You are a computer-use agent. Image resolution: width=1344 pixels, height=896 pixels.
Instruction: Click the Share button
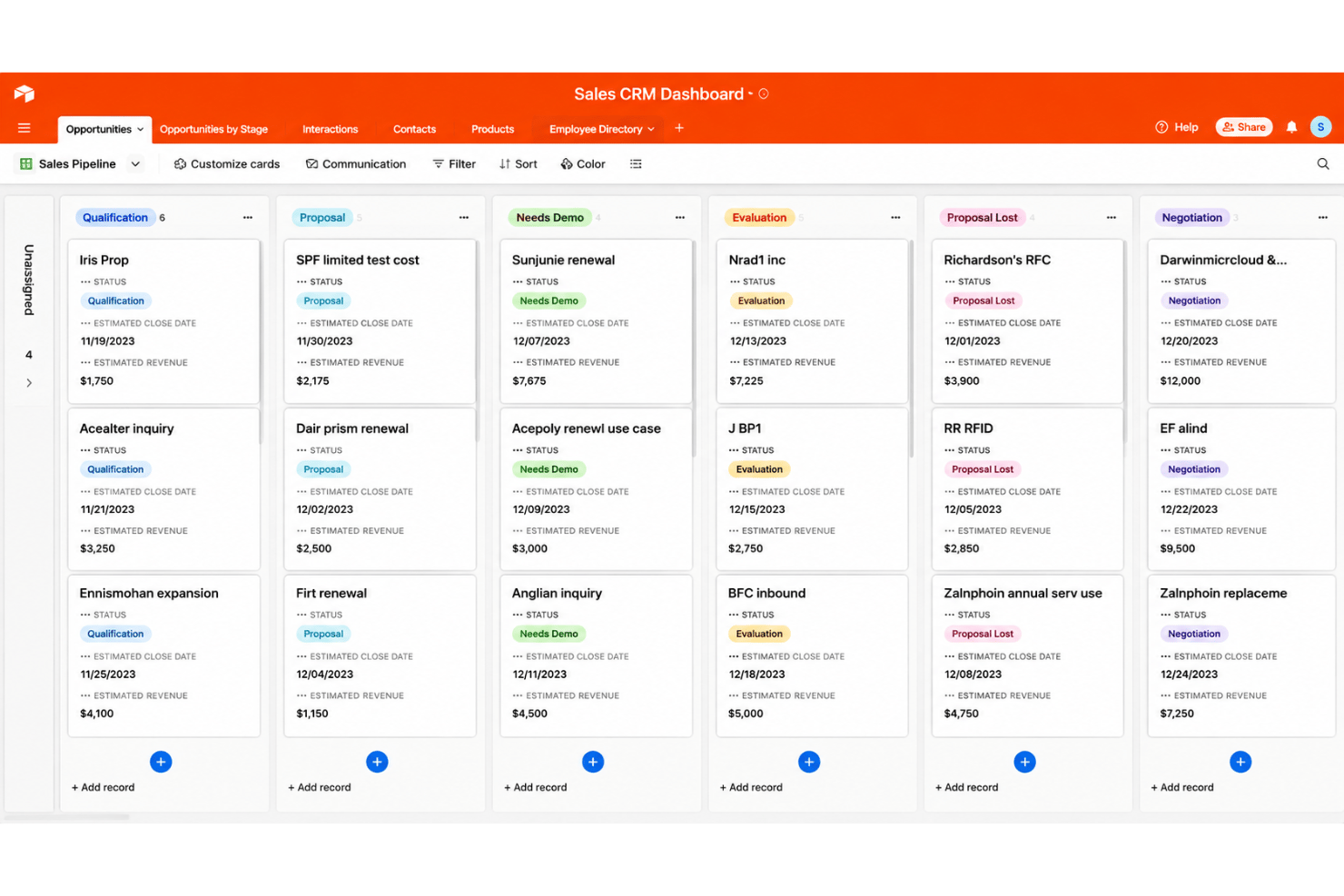[1243, 127]
